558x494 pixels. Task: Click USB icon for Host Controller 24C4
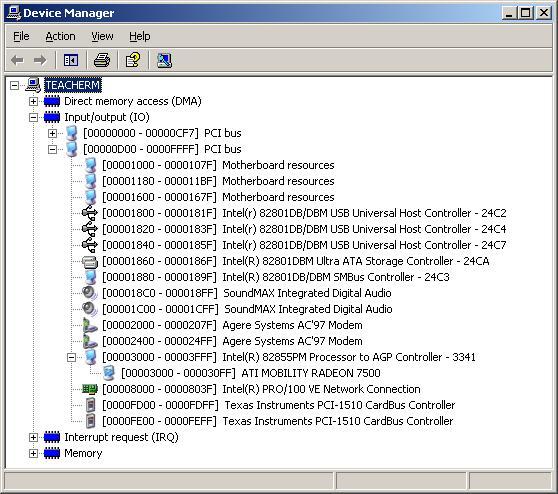tap(89, 229)
